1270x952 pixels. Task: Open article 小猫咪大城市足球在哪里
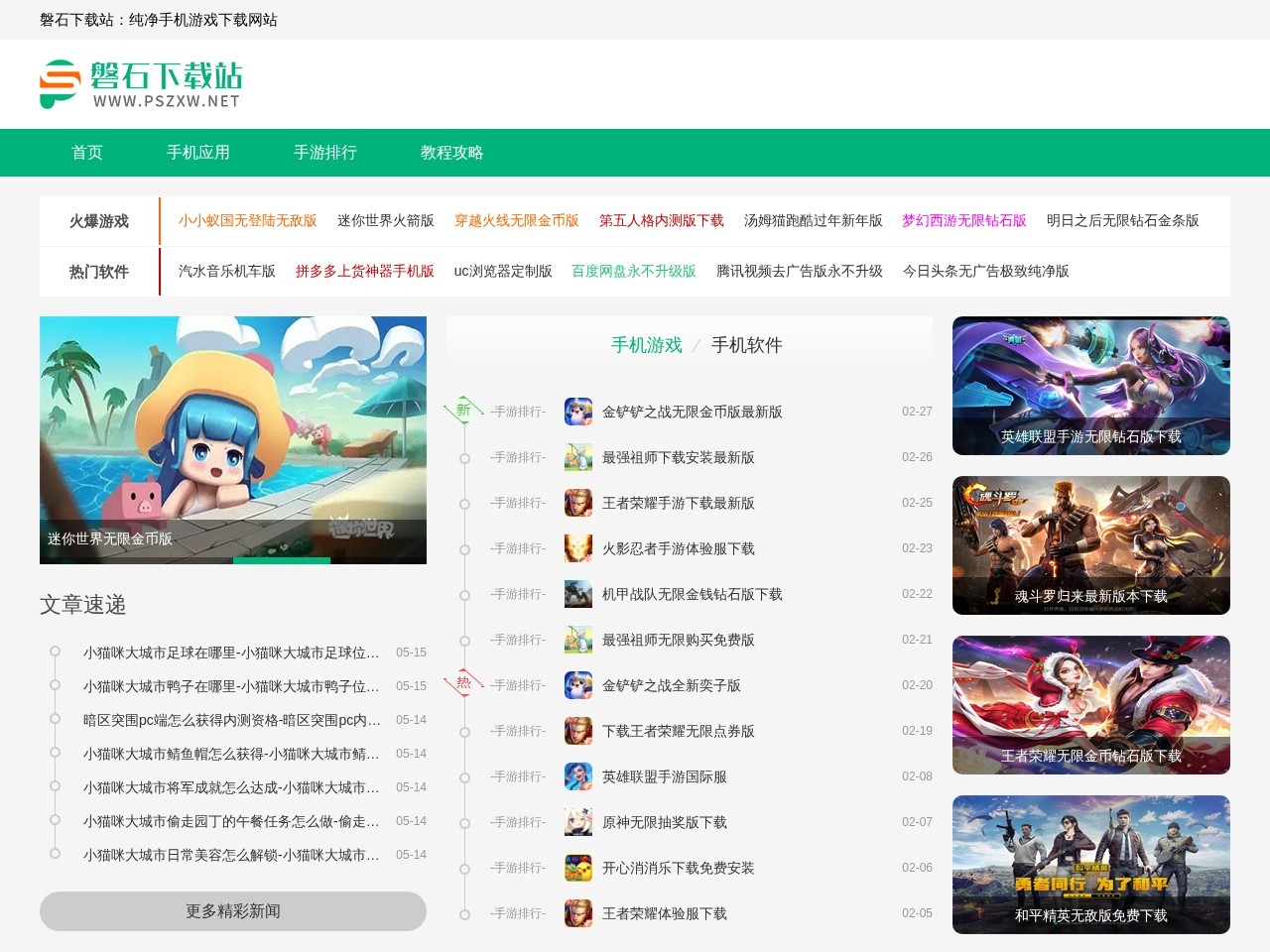coord(231,653)
